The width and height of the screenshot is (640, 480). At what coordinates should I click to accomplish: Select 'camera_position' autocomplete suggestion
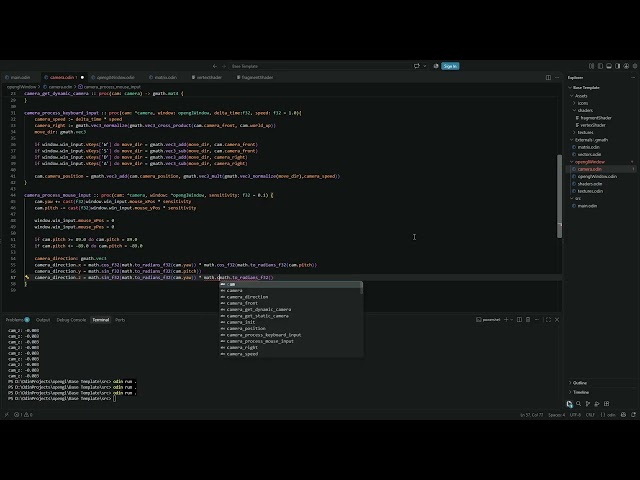click(x=291, y=329)
